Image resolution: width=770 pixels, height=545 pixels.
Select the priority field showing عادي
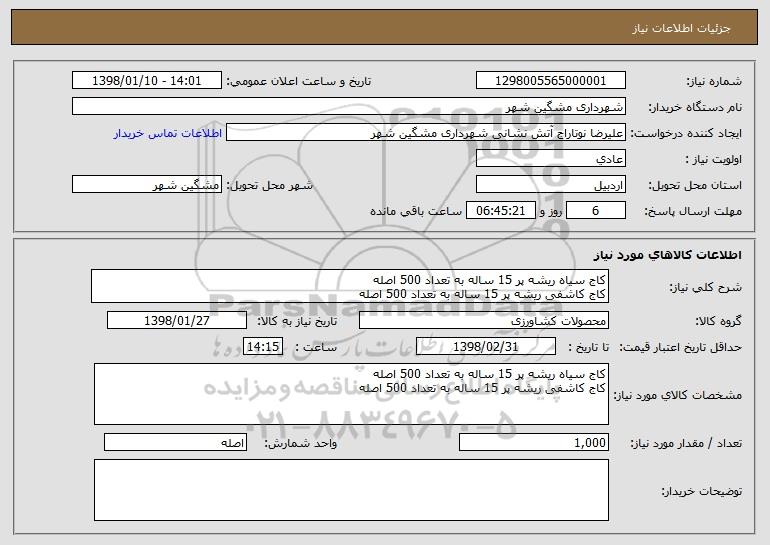(x=550, y=159)
